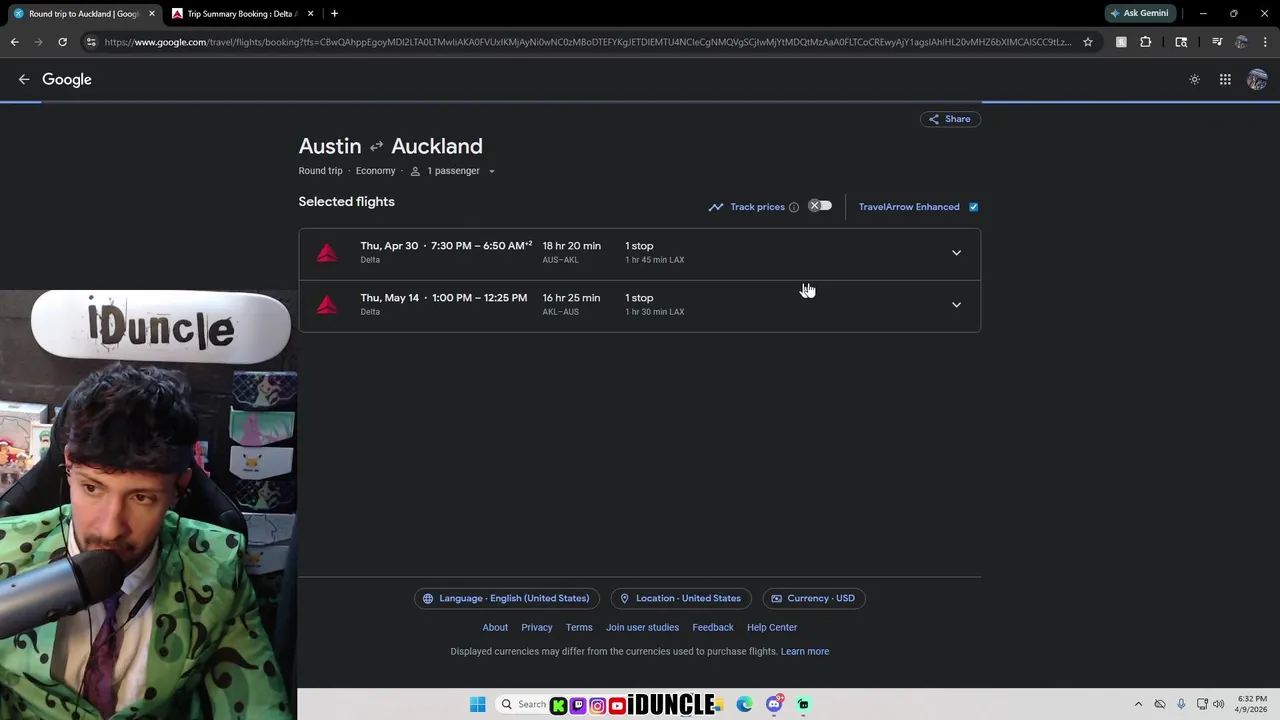Click the Google logo
The image size is (1280, 720).
click(x=67, y=80)
